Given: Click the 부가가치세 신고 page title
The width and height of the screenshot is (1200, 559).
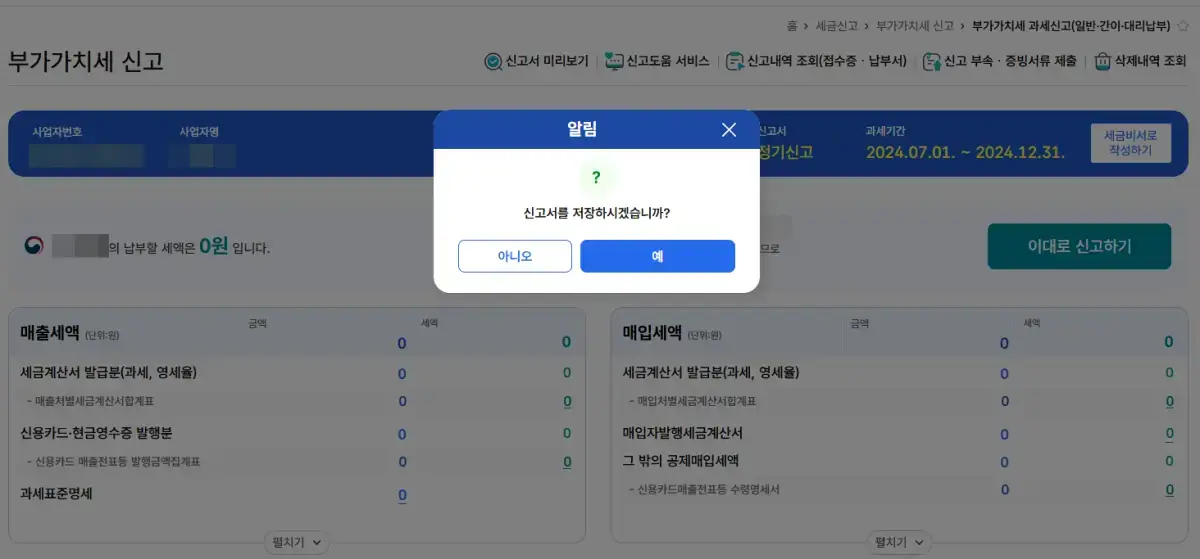Looking at the screenshot, I should click(85, 62).
